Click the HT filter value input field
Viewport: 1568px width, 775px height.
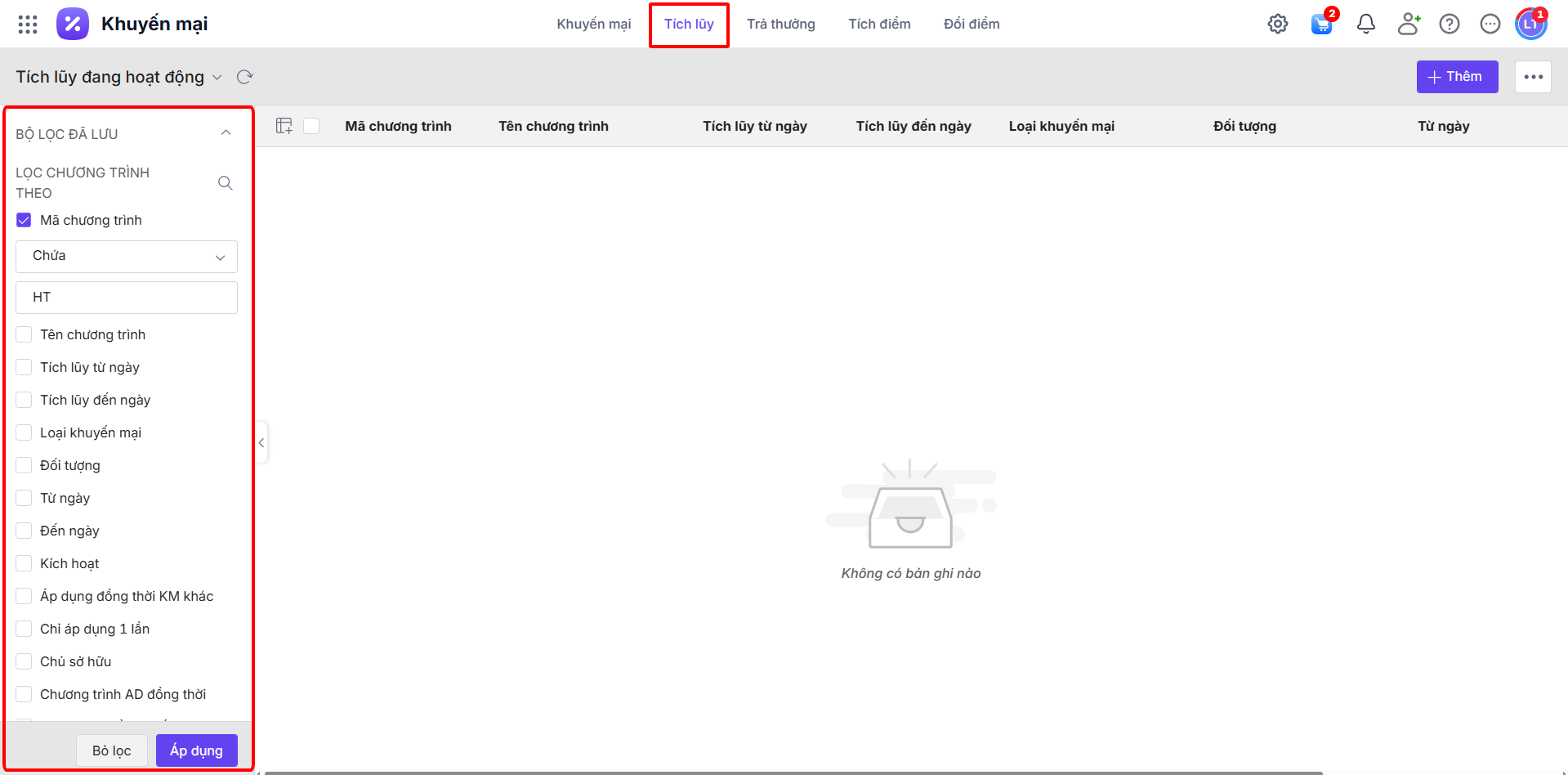(x=127, y=298)
